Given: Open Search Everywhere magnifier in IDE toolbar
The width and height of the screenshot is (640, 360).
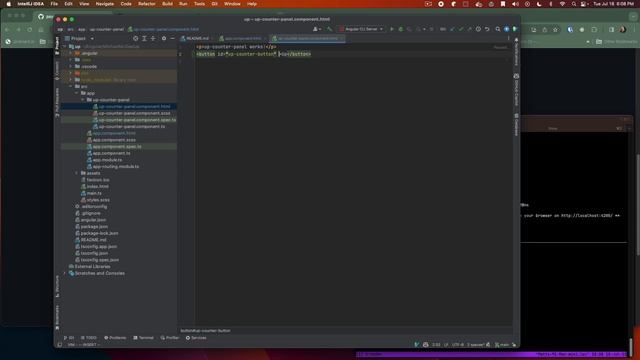Looking at the screenshot, I should (x=498, y=29).
